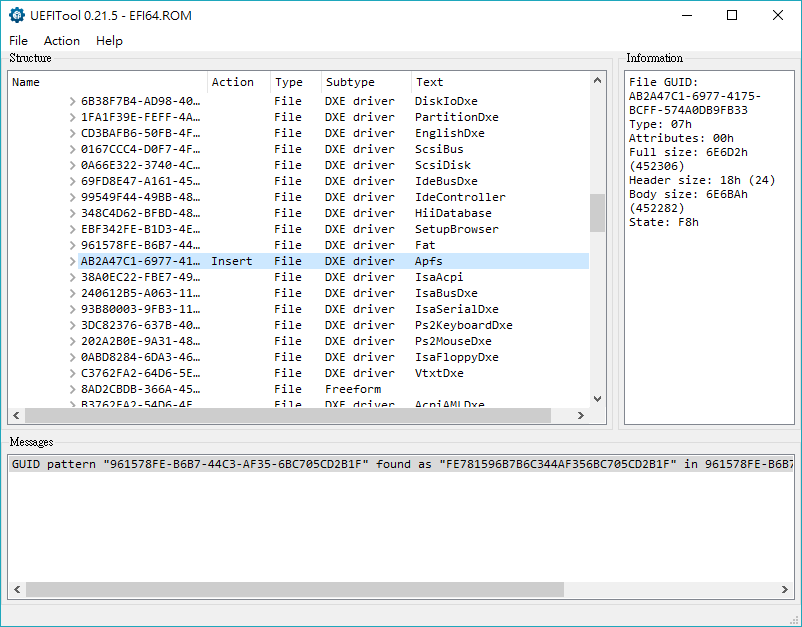Sort by the Name column header
The width and height of the screenshot is (802, 627).
[107, 82]
